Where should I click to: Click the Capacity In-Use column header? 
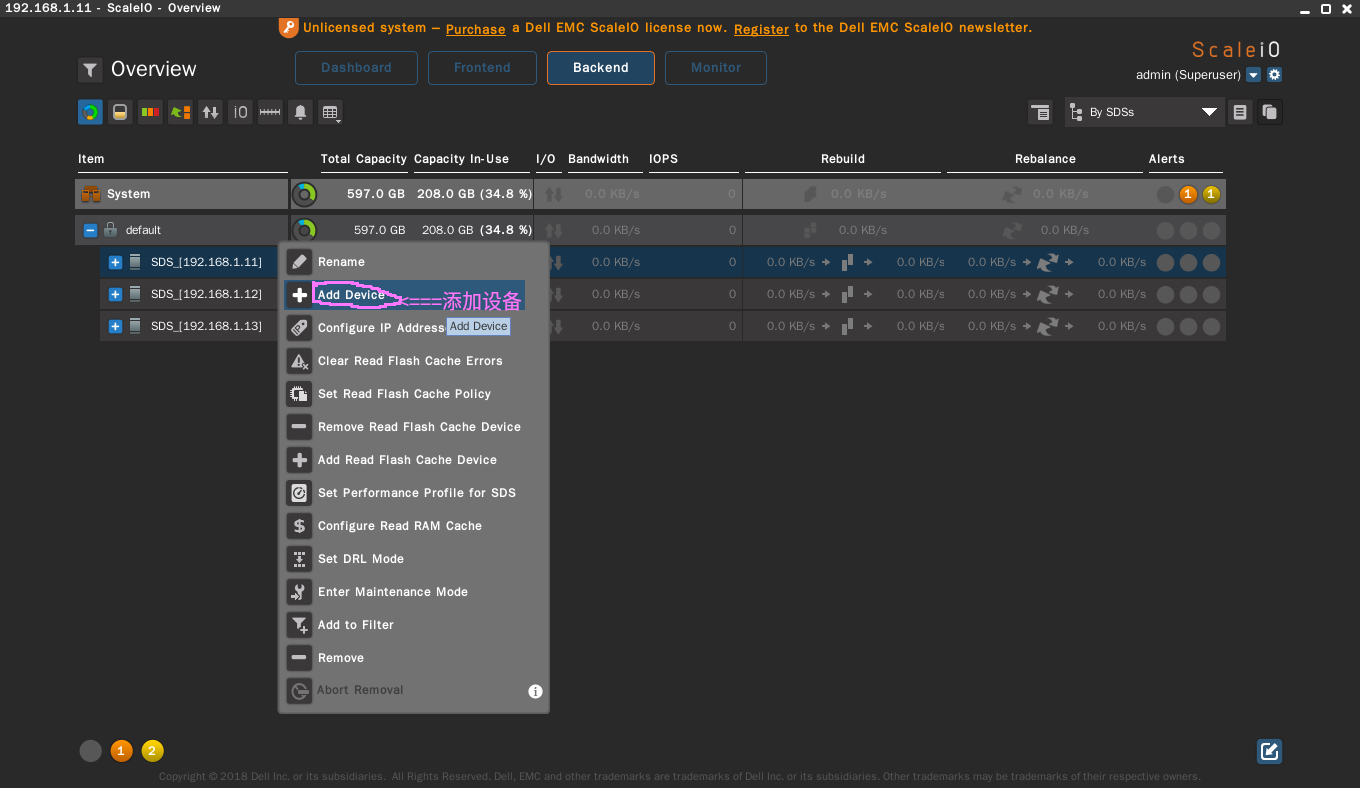coord(461,159)
